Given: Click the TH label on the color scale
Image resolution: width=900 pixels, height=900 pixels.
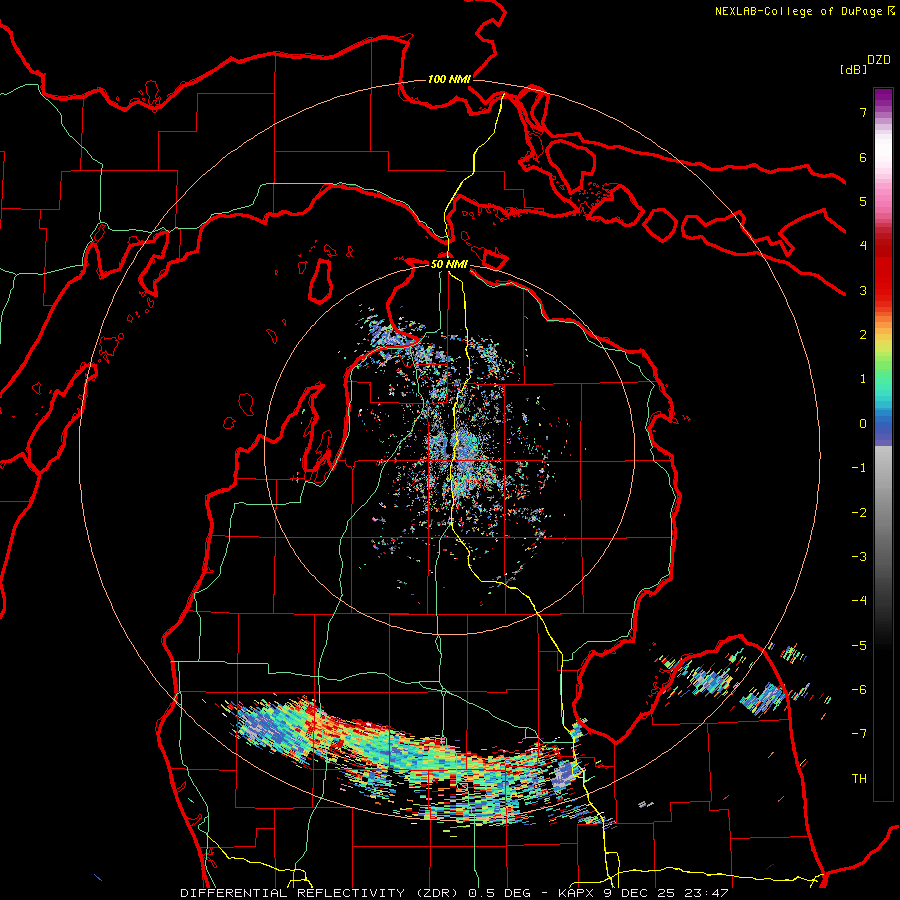Looking at the screenshot, I should pos(859,778).
